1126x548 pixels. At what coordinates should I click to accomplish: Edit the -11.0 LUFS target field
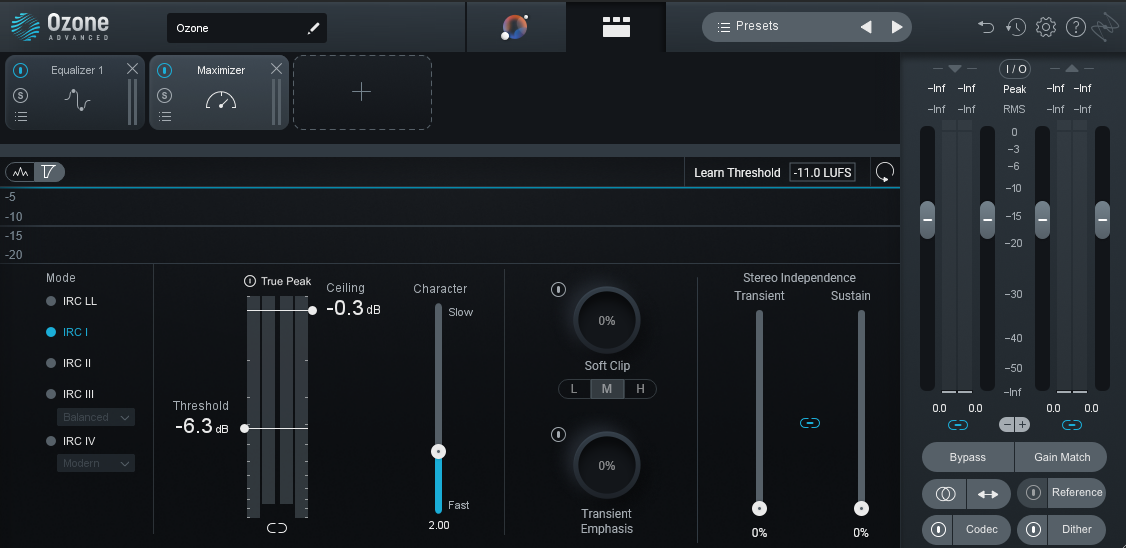coord(822,172)
